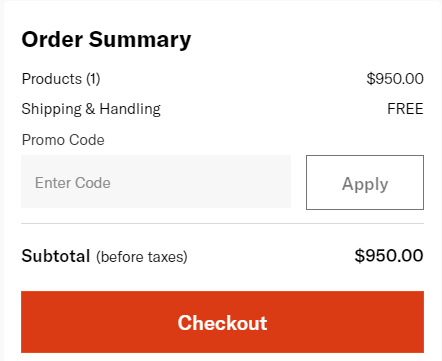Click the word Summary in the heading
Screen dimensions: 442x361
point(140,40)
